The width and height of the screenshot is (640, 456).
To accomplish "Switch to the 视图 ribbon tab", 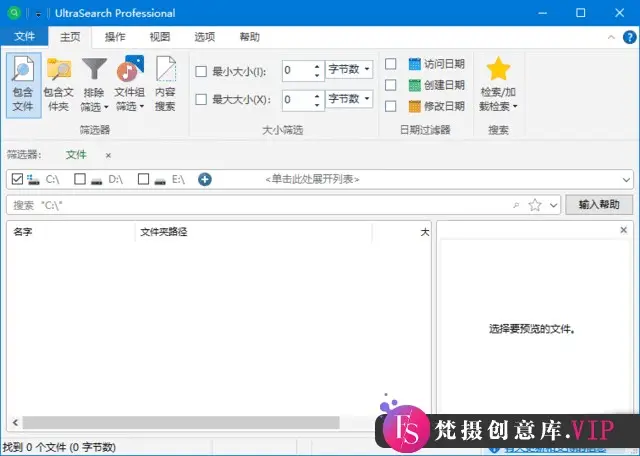I will pos(160,37).
